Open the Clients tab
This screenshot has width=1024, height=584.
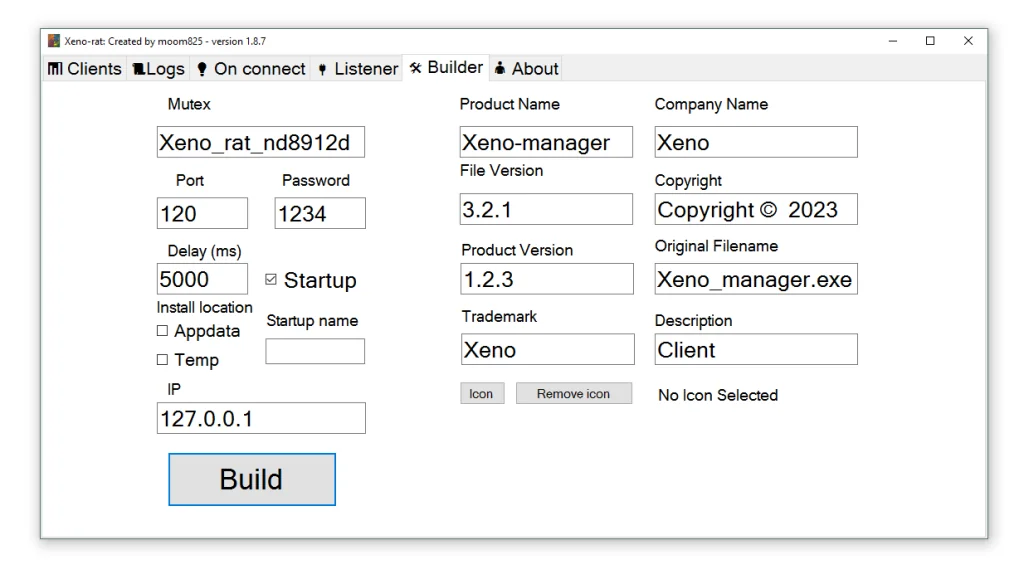(x=85, y=69)
